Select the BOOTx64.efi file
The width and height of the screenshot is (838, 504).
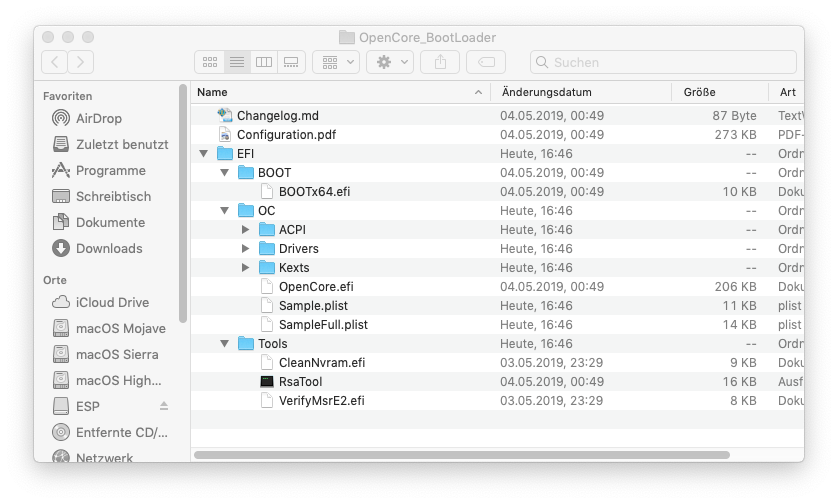pyautogui.click(x=498, y=192)
